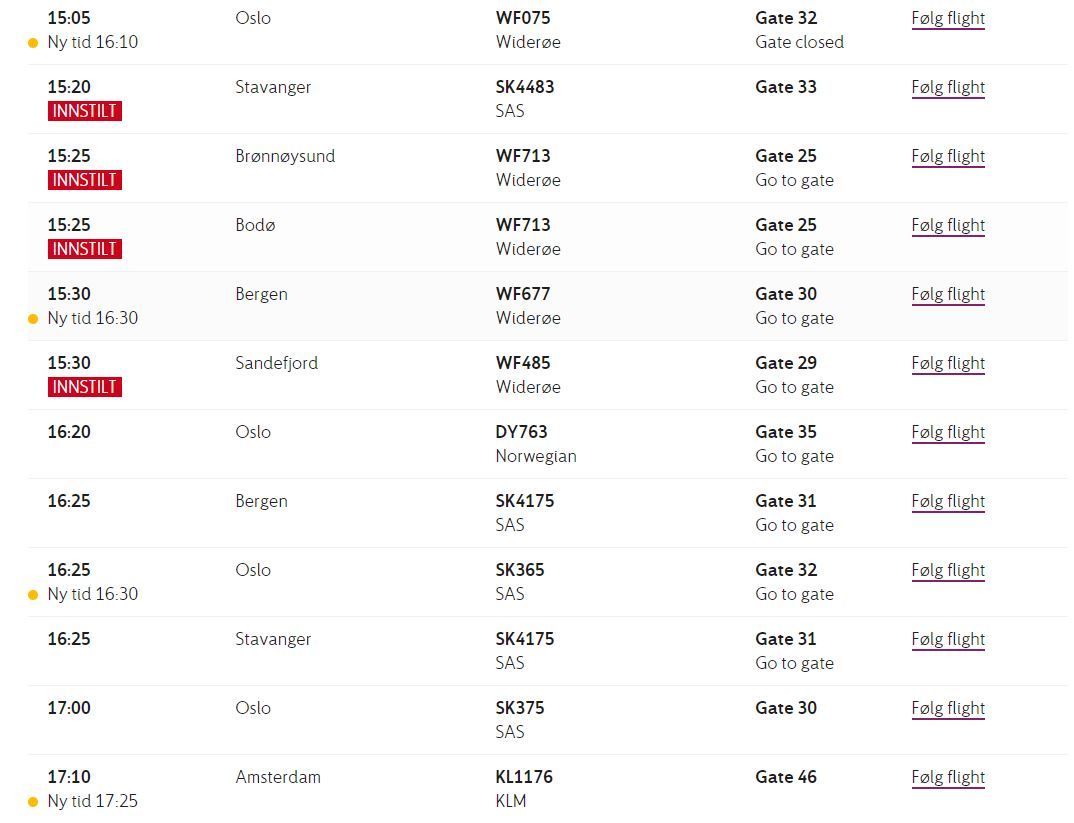This screenshot has height=823, width=1074.
Task: Click the INNSTILT badge for Brønnøysund flight
Action: (x=85, y=180)
